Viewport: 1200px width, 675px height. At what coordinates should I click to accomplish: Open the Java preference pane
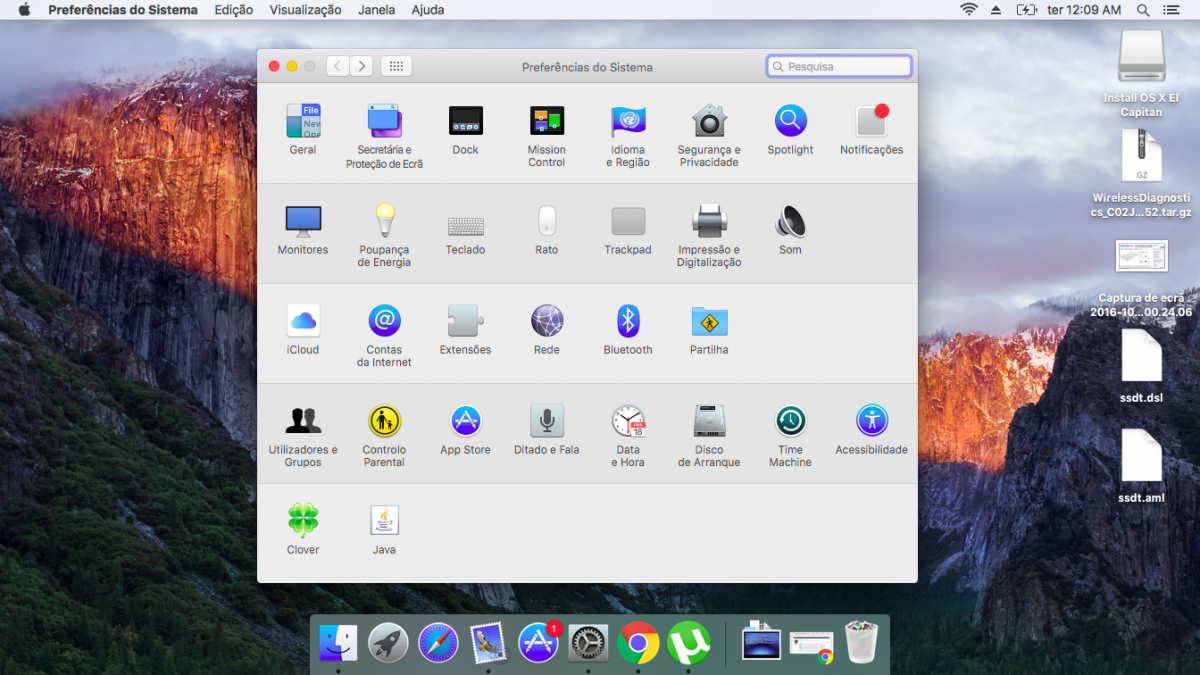(x=384, y=521)
